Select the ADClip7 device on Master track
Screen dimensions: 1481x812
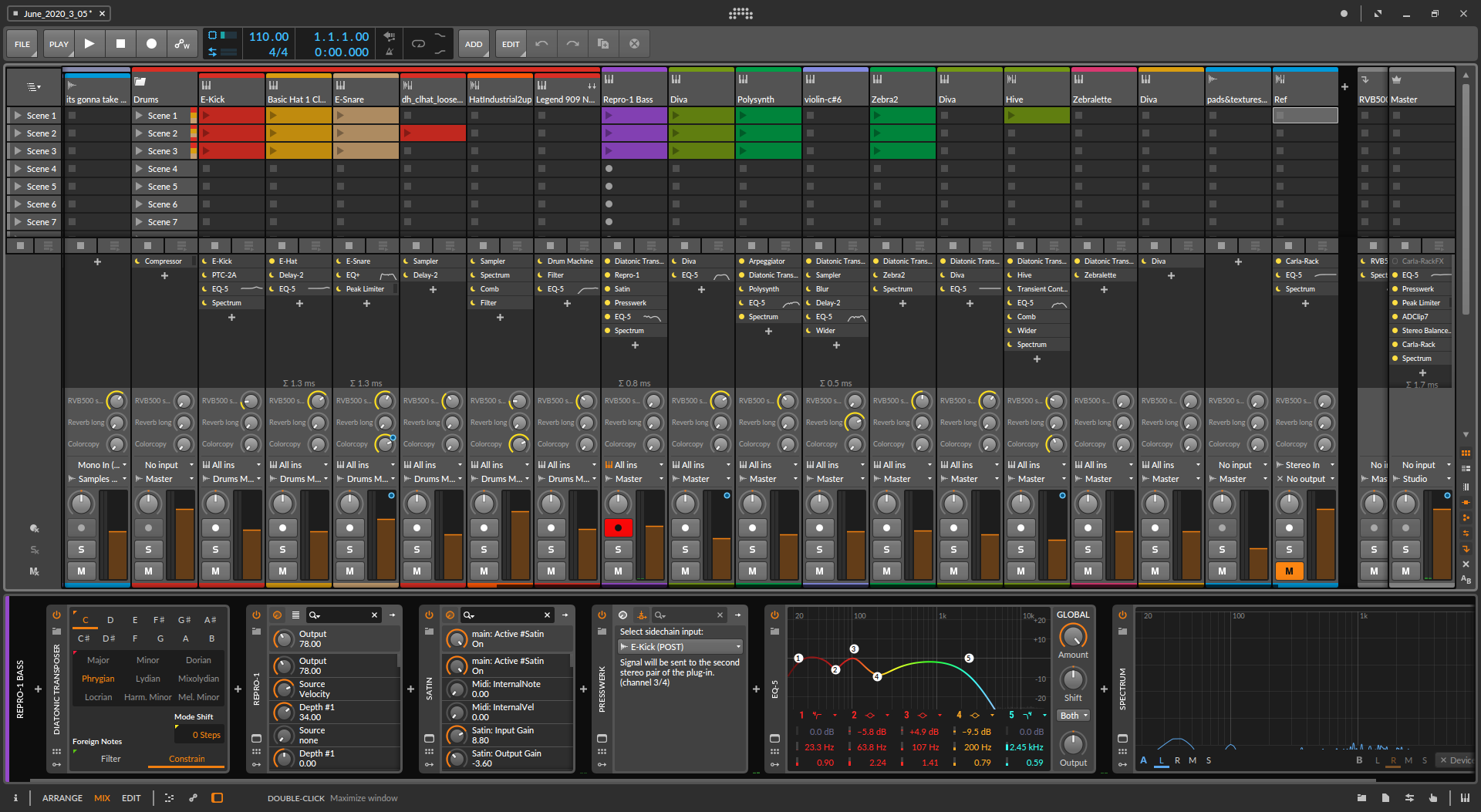(x=1421, y=317)
